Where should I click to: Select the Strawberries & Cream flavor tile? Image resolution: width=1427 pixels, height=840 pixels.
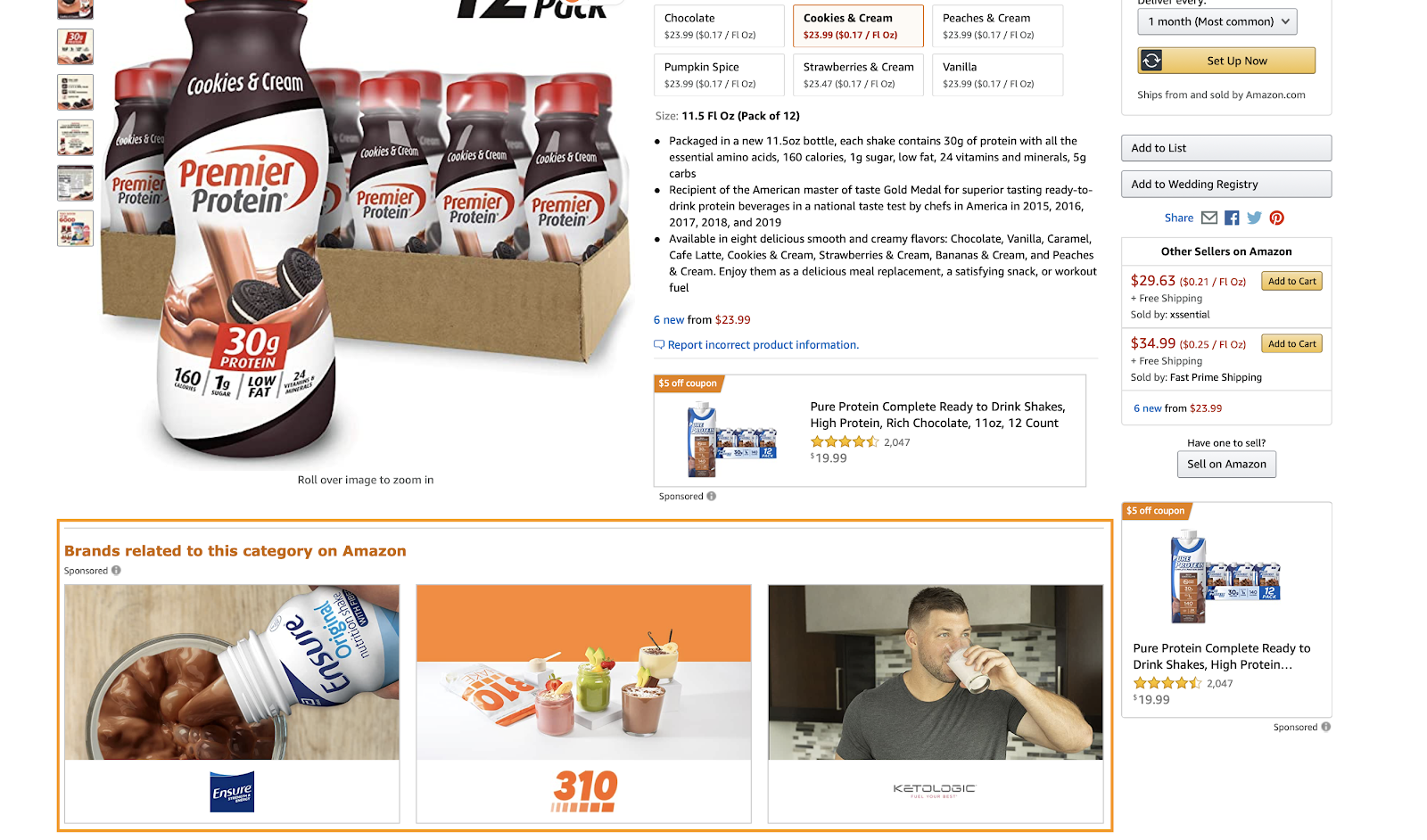point(858,75)
